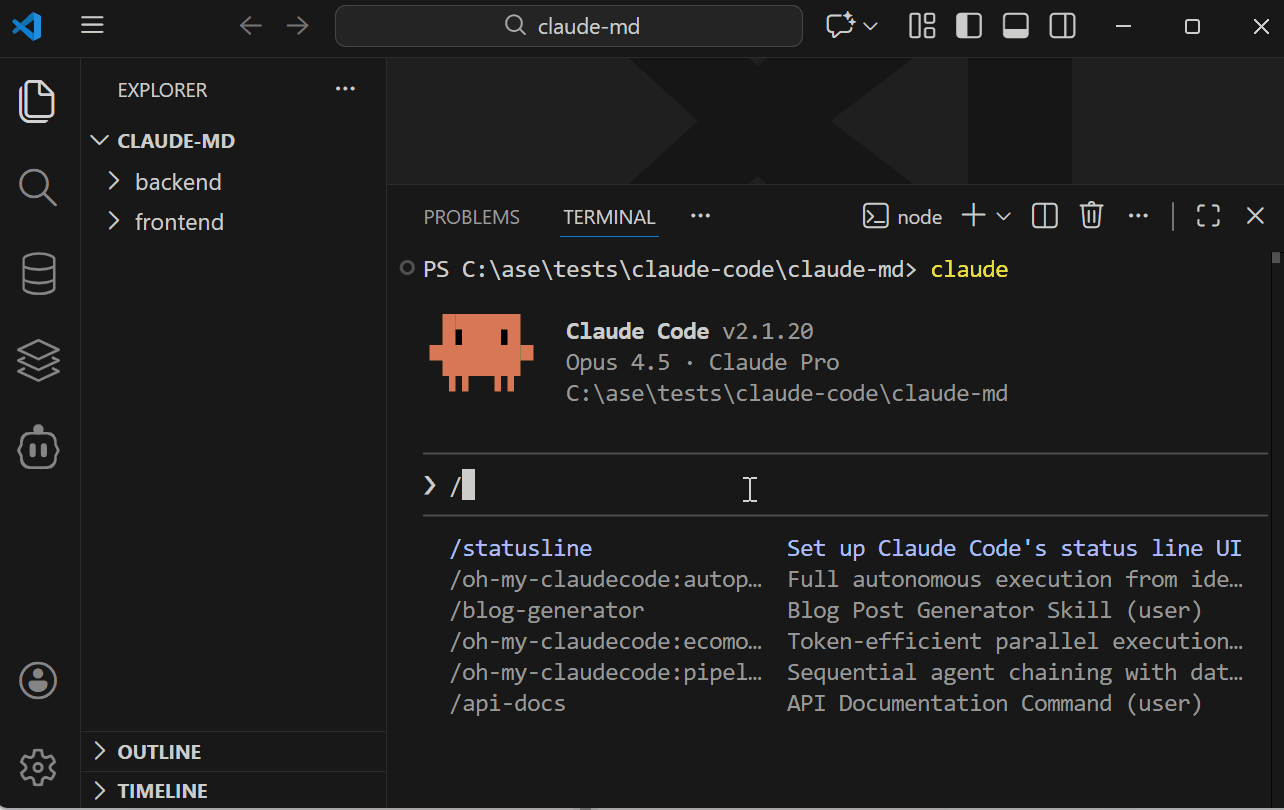Screen dimensions: 1284x810
Task: Click the shell integration circle beside PS prompt
Action: pos(406,268)
